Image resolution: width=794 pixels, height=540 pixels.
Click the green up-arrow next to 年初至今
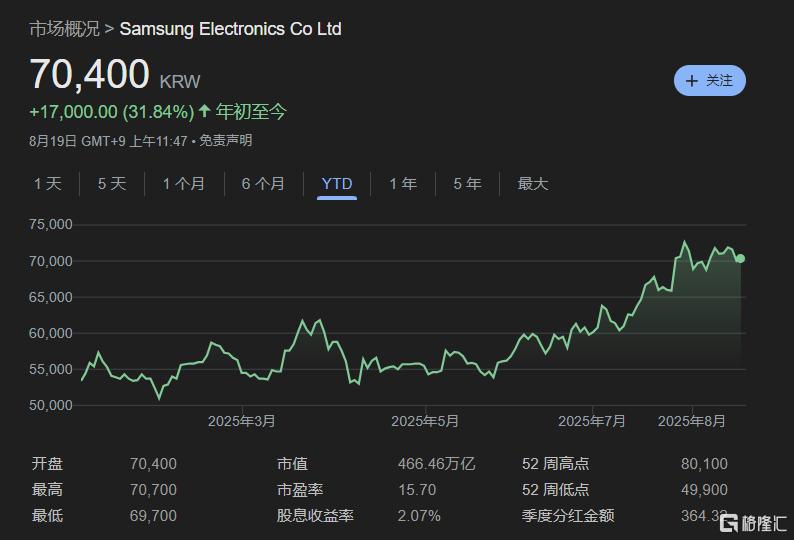205,110
